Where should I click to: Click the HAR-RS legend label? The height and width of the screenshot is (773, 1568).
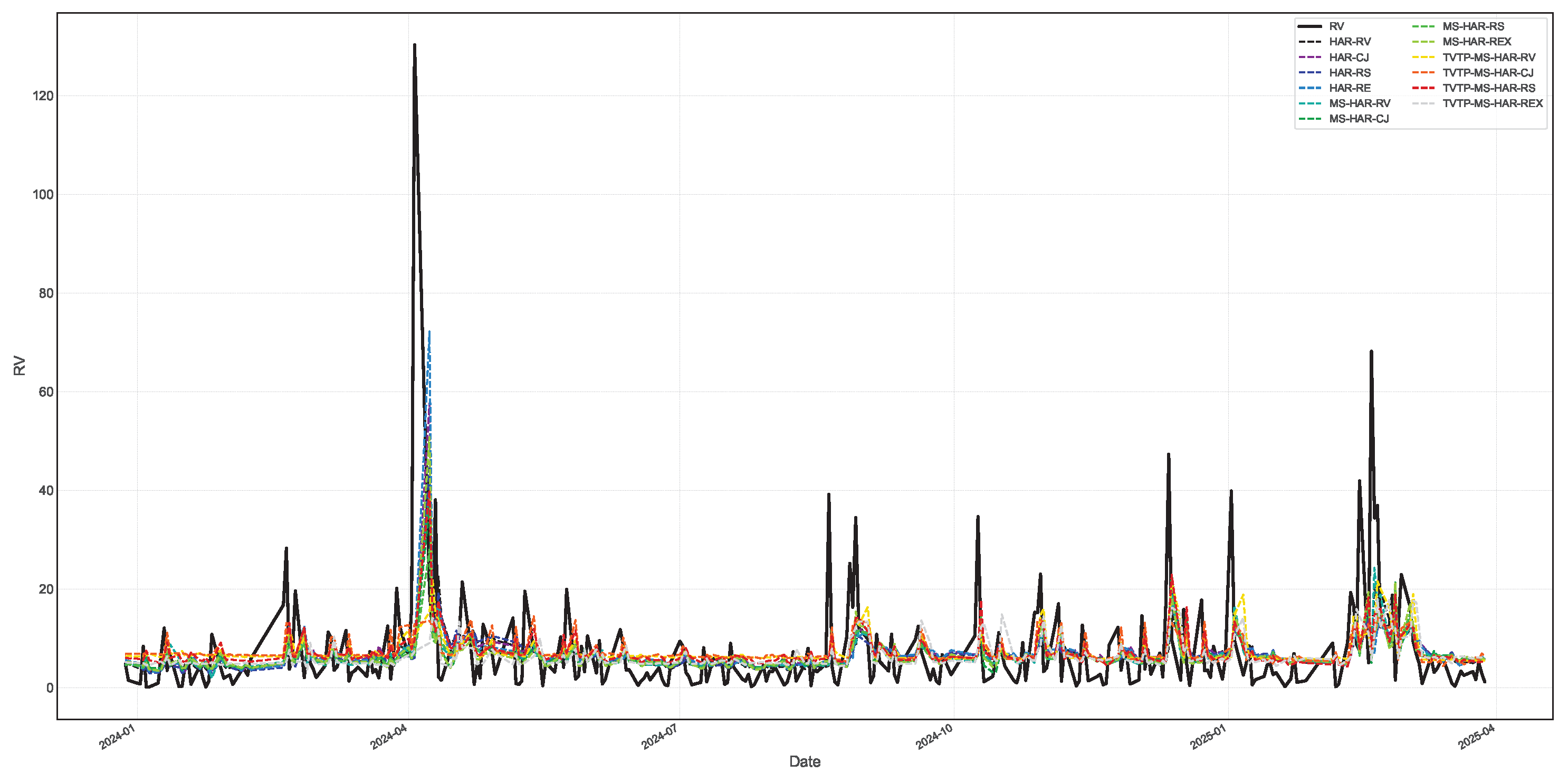click(x=1350, y=72)
